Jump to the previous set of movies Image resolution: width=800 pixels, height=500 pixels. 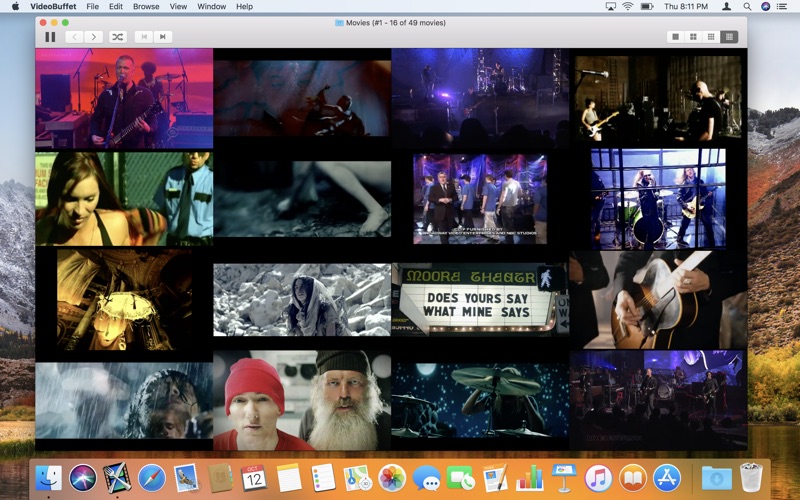click(144, 37)
